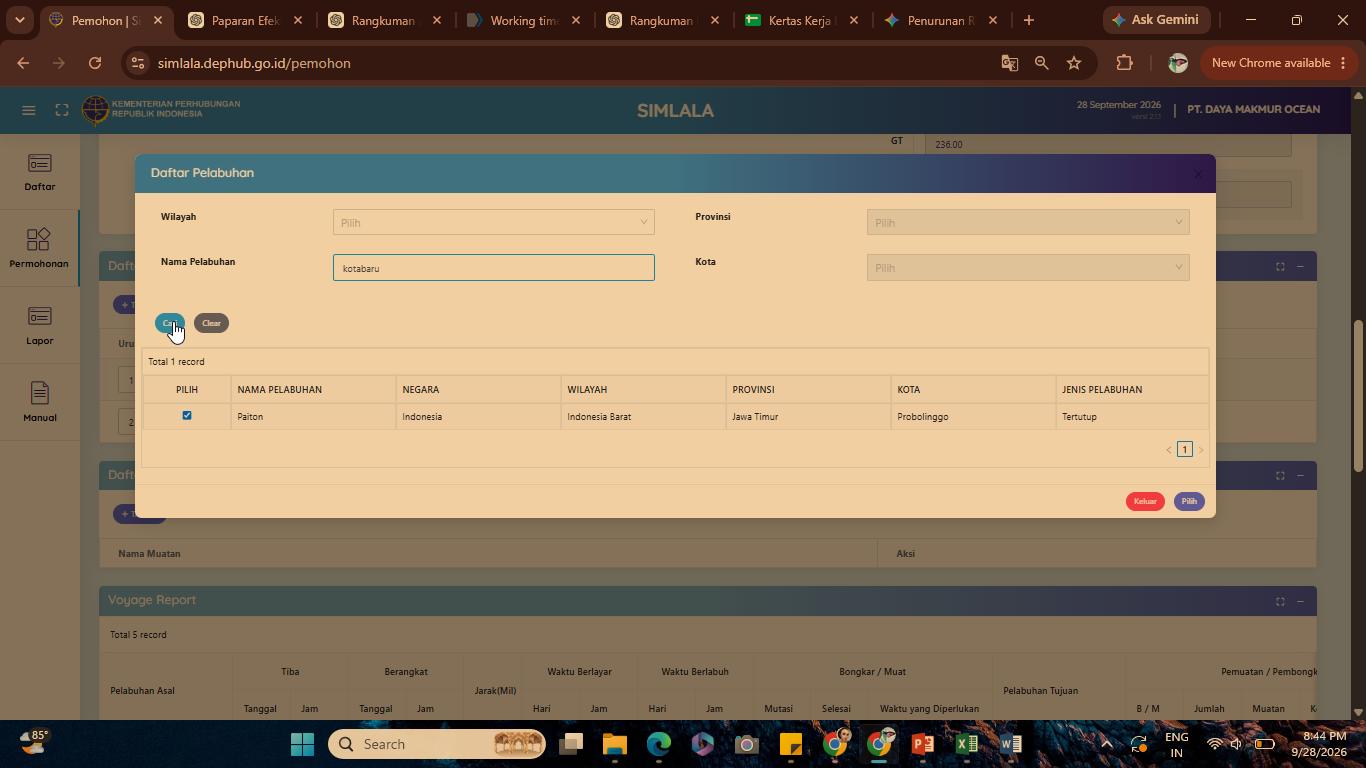Switch to the Kertas Kerja tab
This screenshot has height=768, width=1366.
[x=802, y=20]
